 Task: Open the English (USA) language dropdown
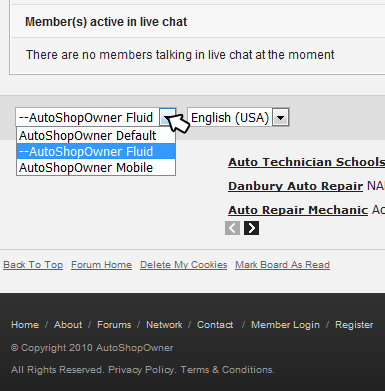click(238, 117)
